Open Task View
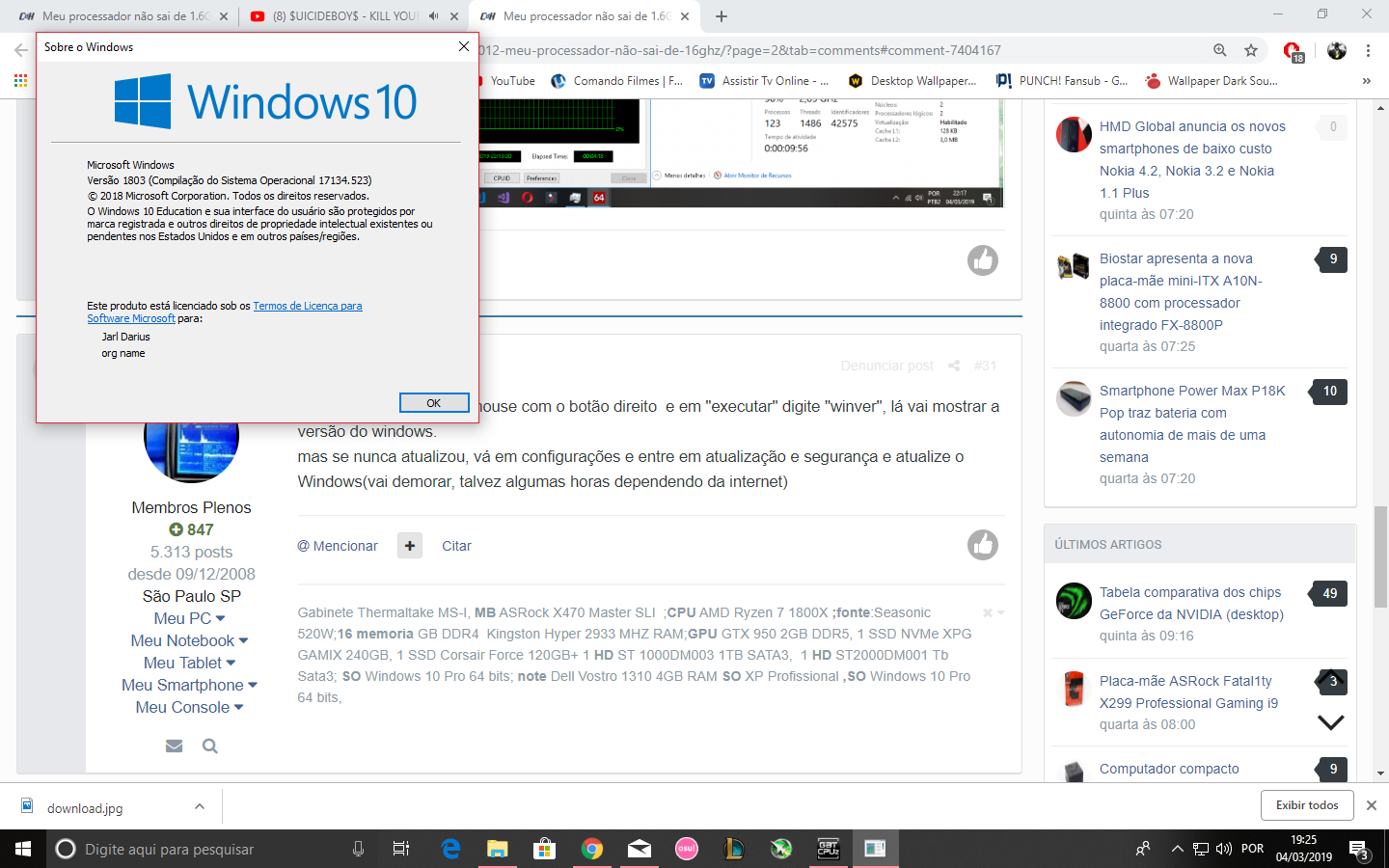Screen dimensions: 1389x868 coord(401,849)
